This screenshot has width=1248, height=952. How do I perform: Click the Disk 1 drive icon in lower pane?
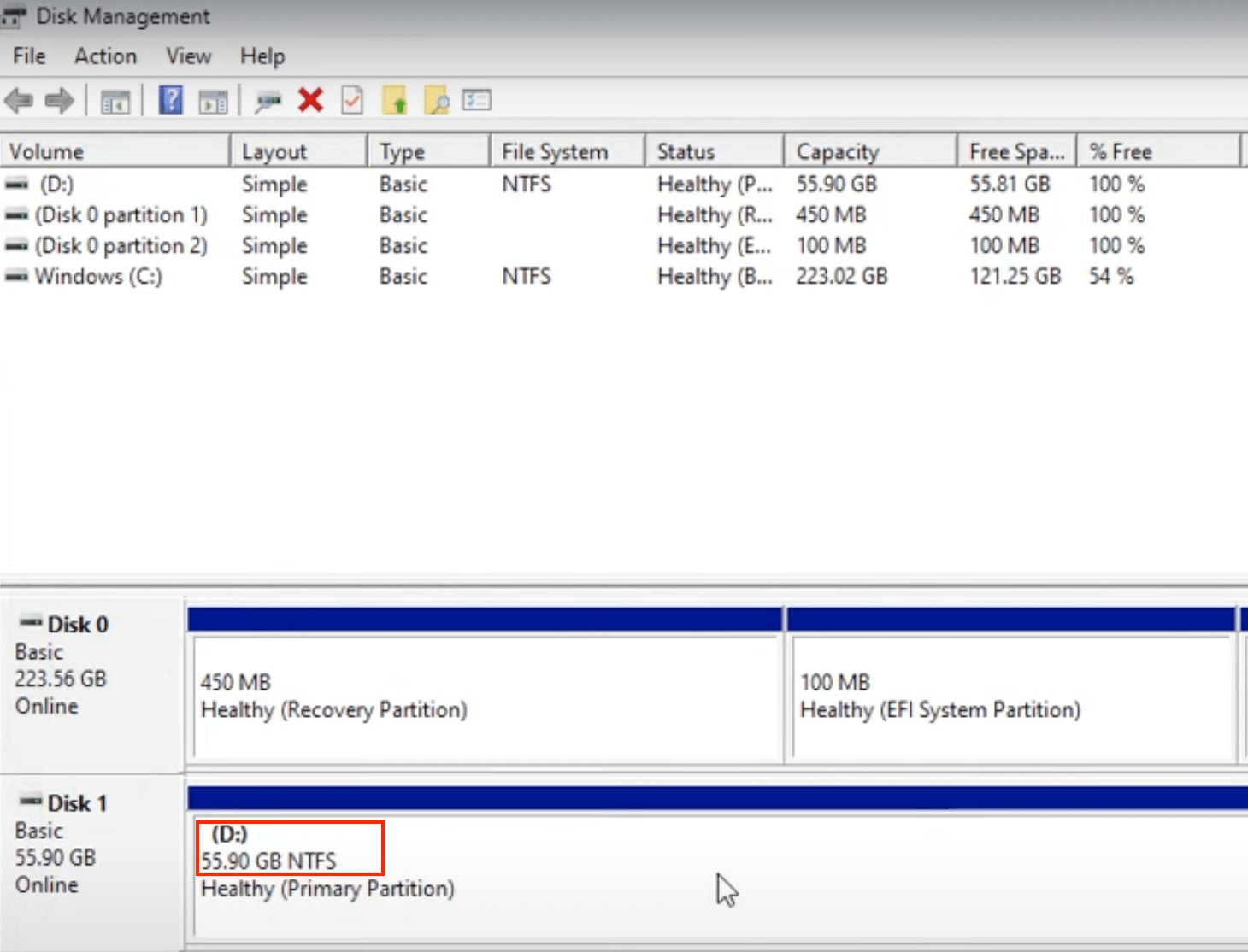[x=32, y=801]
